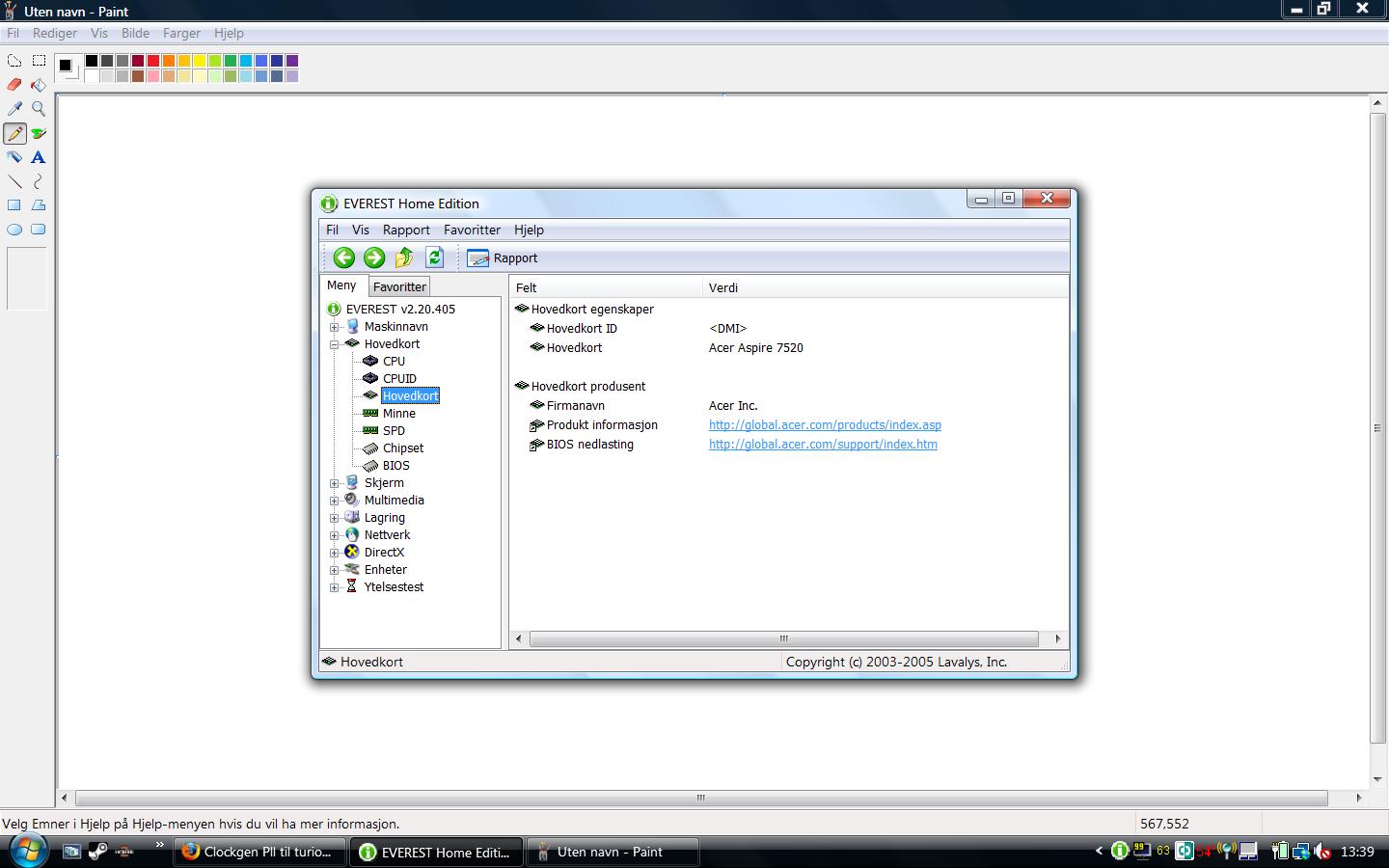
Task: Pick the red color swatch in palette
Action: (x=153, y=61)
